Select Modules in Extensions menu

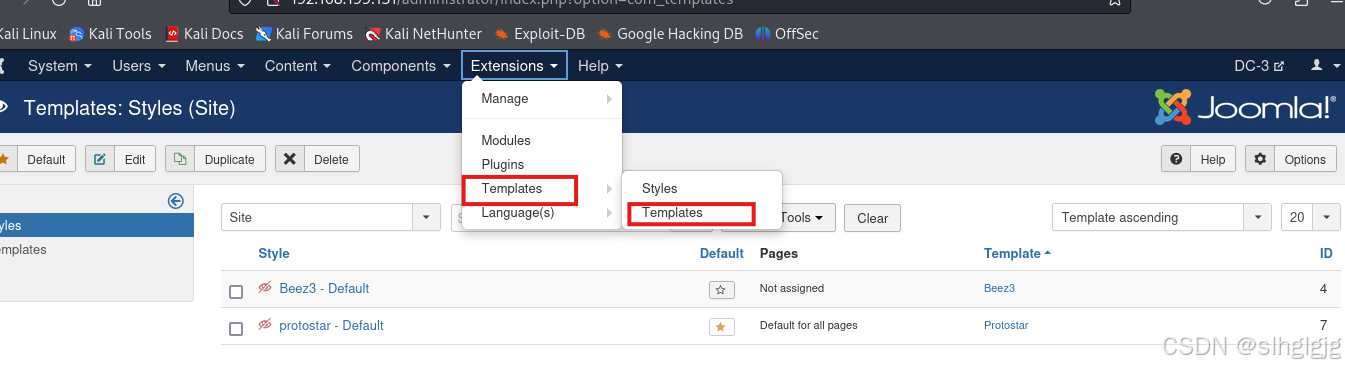tap(542, 141)
